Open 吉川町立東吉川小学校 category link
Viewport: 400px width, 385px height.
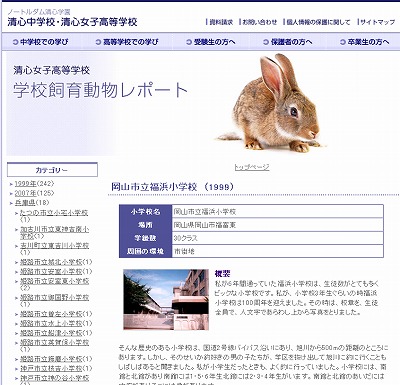(x=54, y=246)
